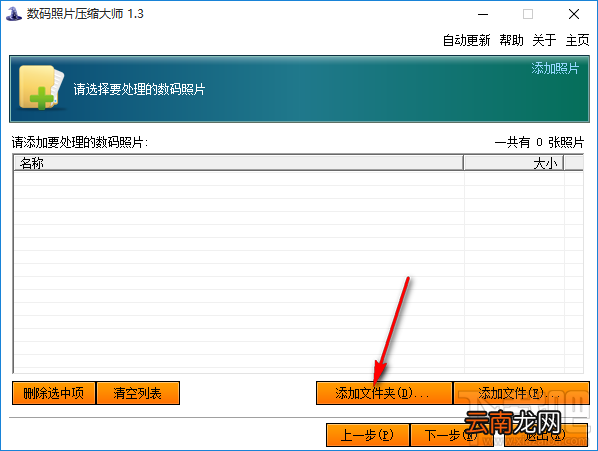Click the 删除选中项 button
598x451 pixels.
[x=54, y=393]
